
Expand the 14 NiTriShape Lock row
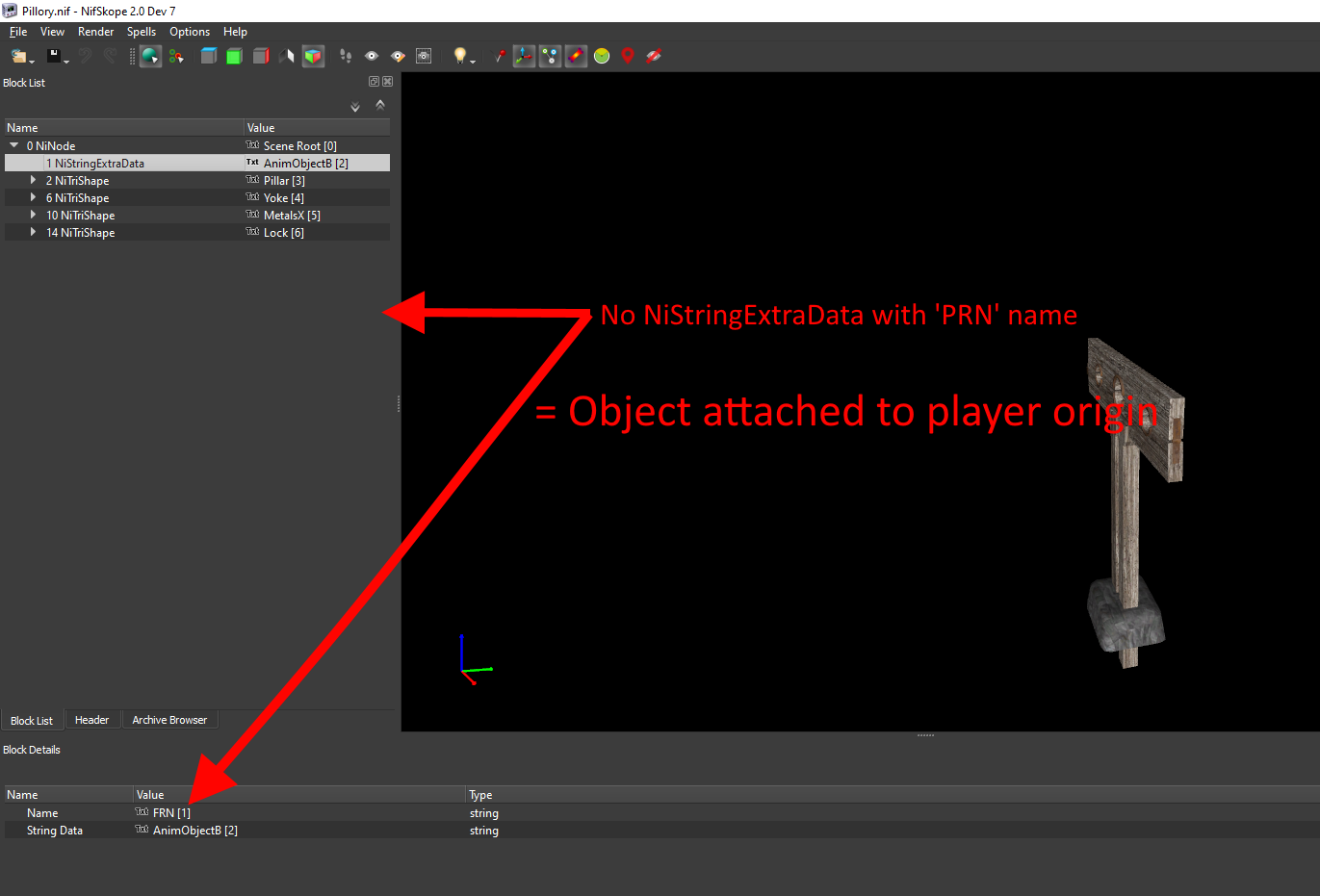(33, 232)
